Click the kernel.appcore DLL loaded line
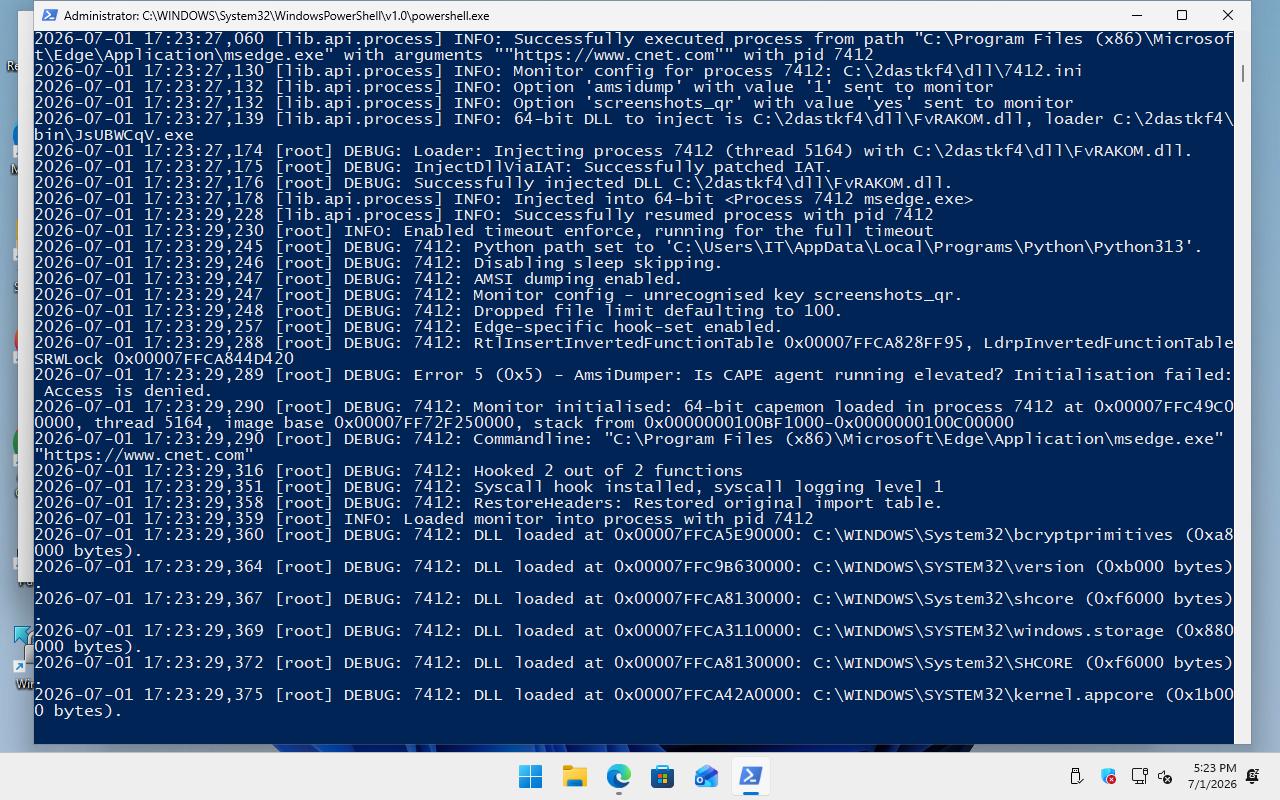 pos(633,703)
